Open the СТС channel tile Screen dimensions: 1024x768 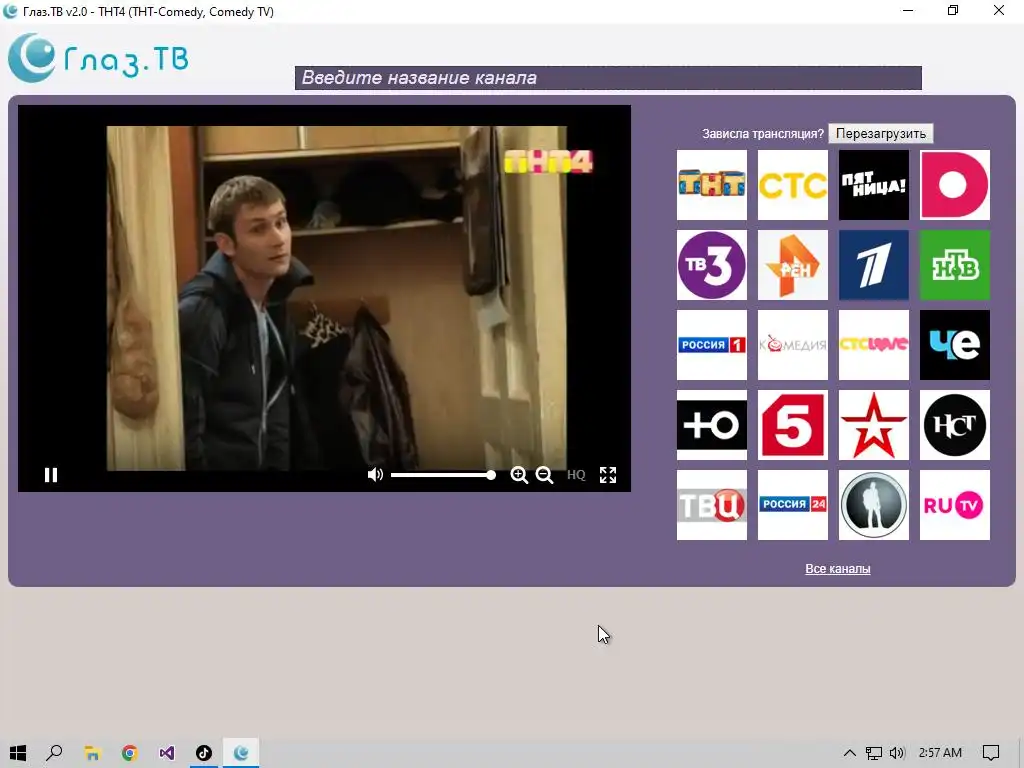792,185
